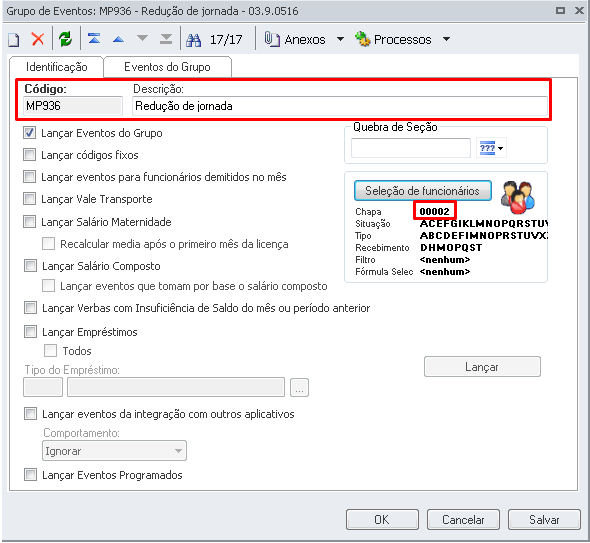Check the Todos checkbox
Screen dimensions: 590x543
pos(50,350)
